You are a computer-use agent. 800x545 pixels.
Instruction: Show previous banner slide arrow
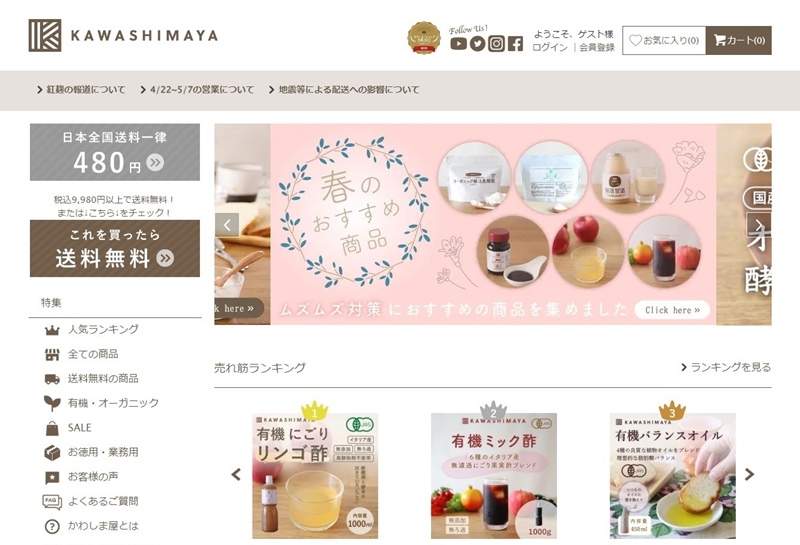[227, 225]
